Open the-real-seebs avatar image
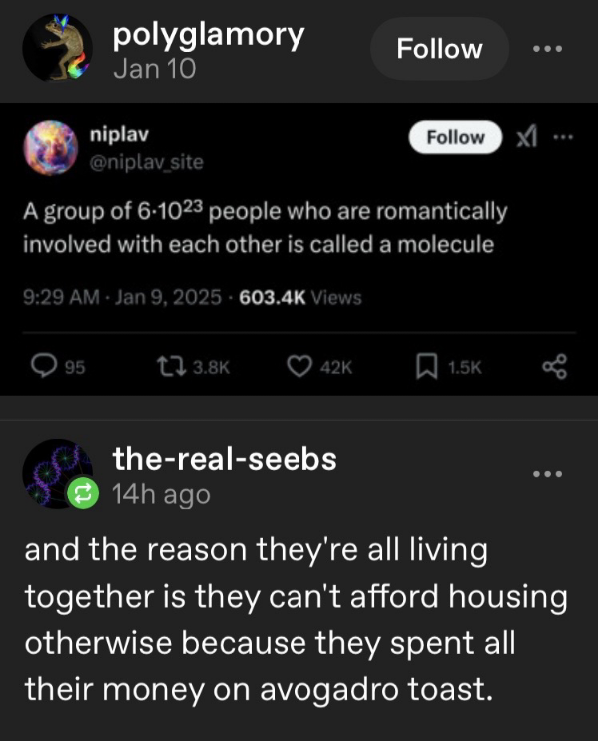Image resolution: width=598 pixels, height=741 pixels. pos(57,474)
